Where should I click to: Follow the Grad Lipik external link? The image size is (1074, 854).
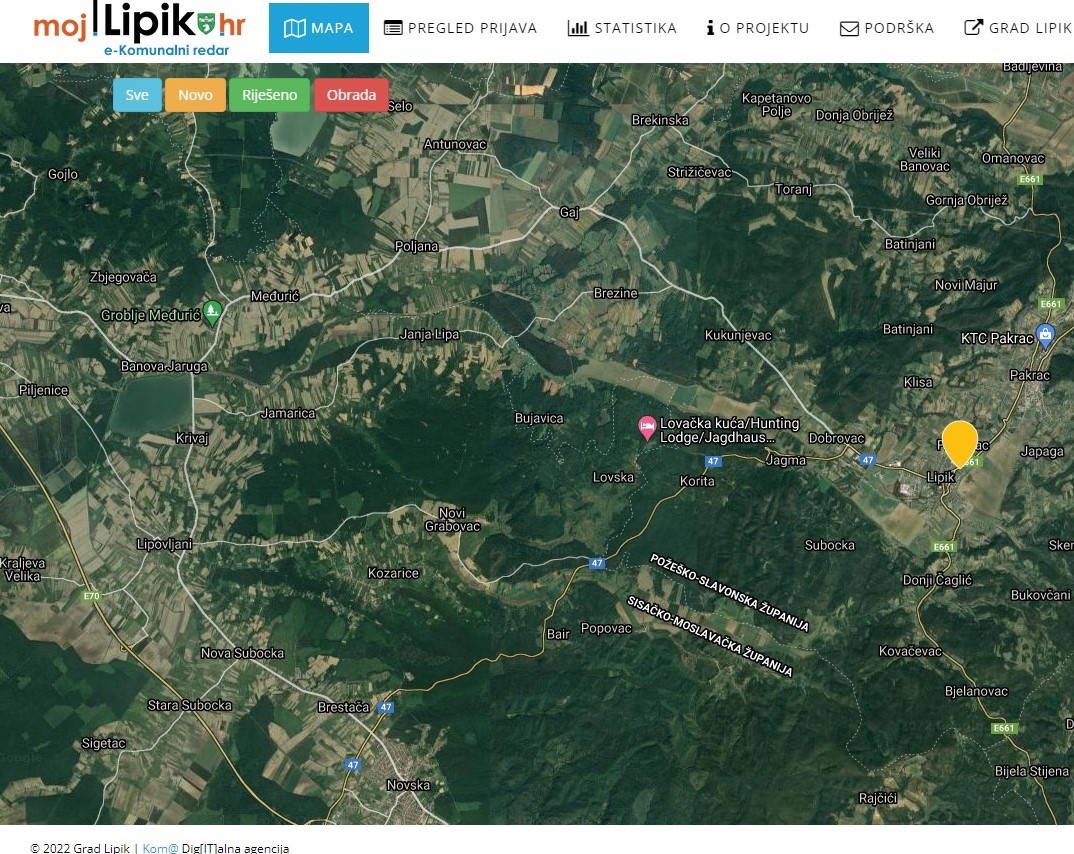tap(1018, 28)
